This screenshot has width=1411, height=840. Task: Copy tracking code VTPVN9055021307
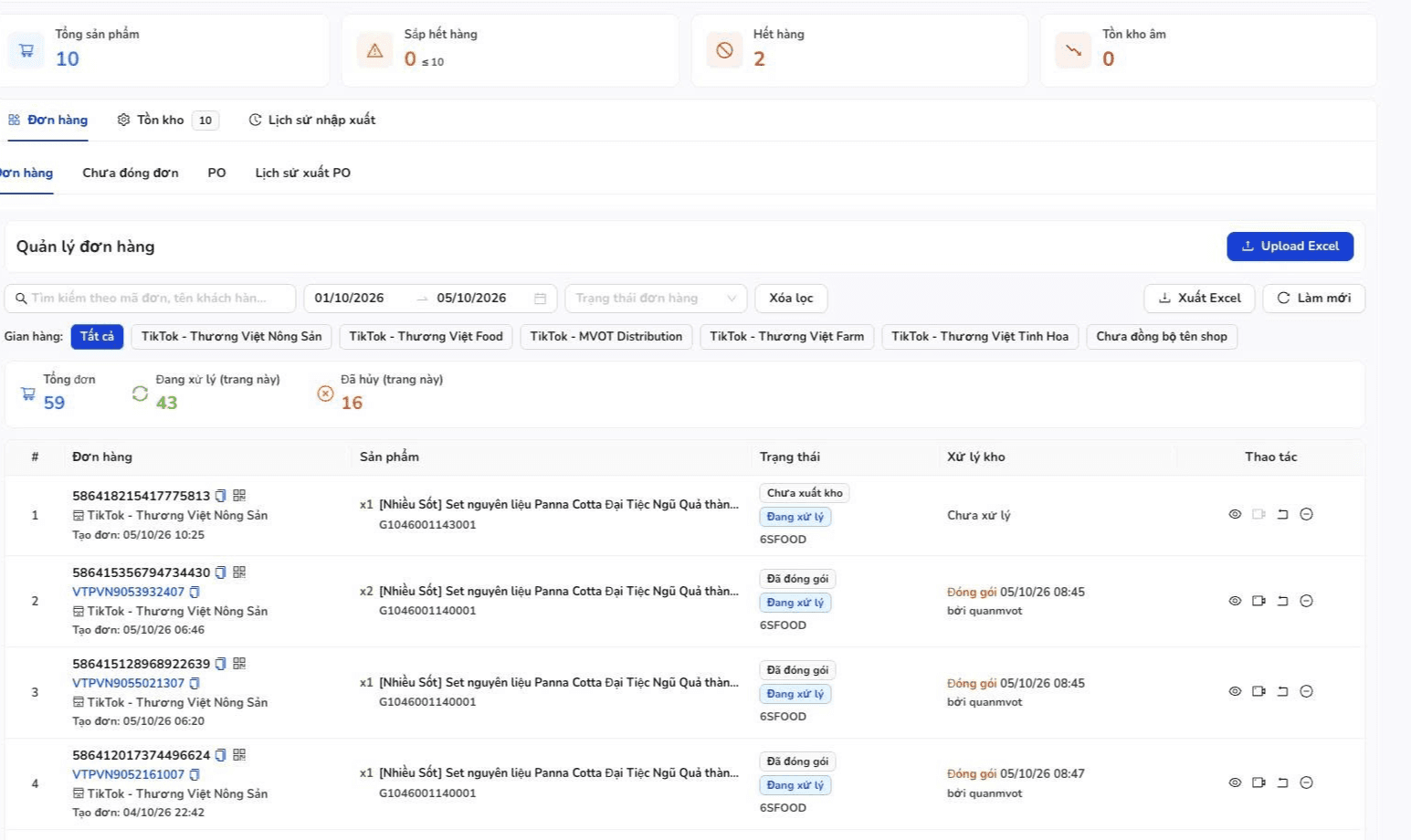[195, 683]
